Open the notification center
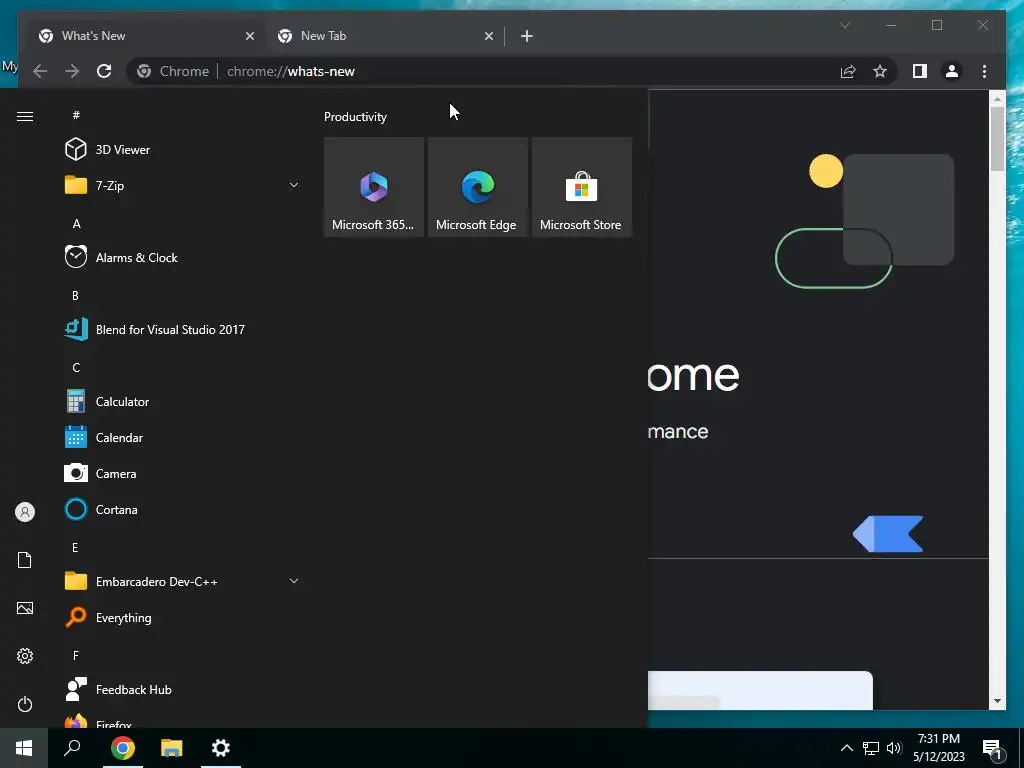Image resolution: width=1024 pixels, height=768 pixels. click(x=993, y=749)
